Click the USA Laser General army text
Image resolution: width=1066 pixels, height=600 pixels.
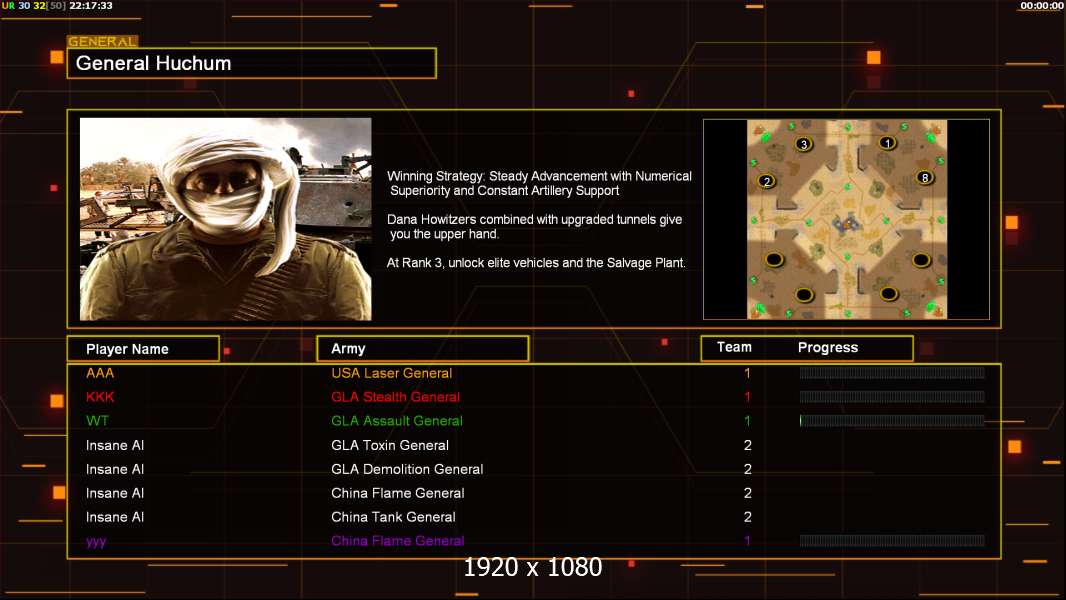point(392,373)
